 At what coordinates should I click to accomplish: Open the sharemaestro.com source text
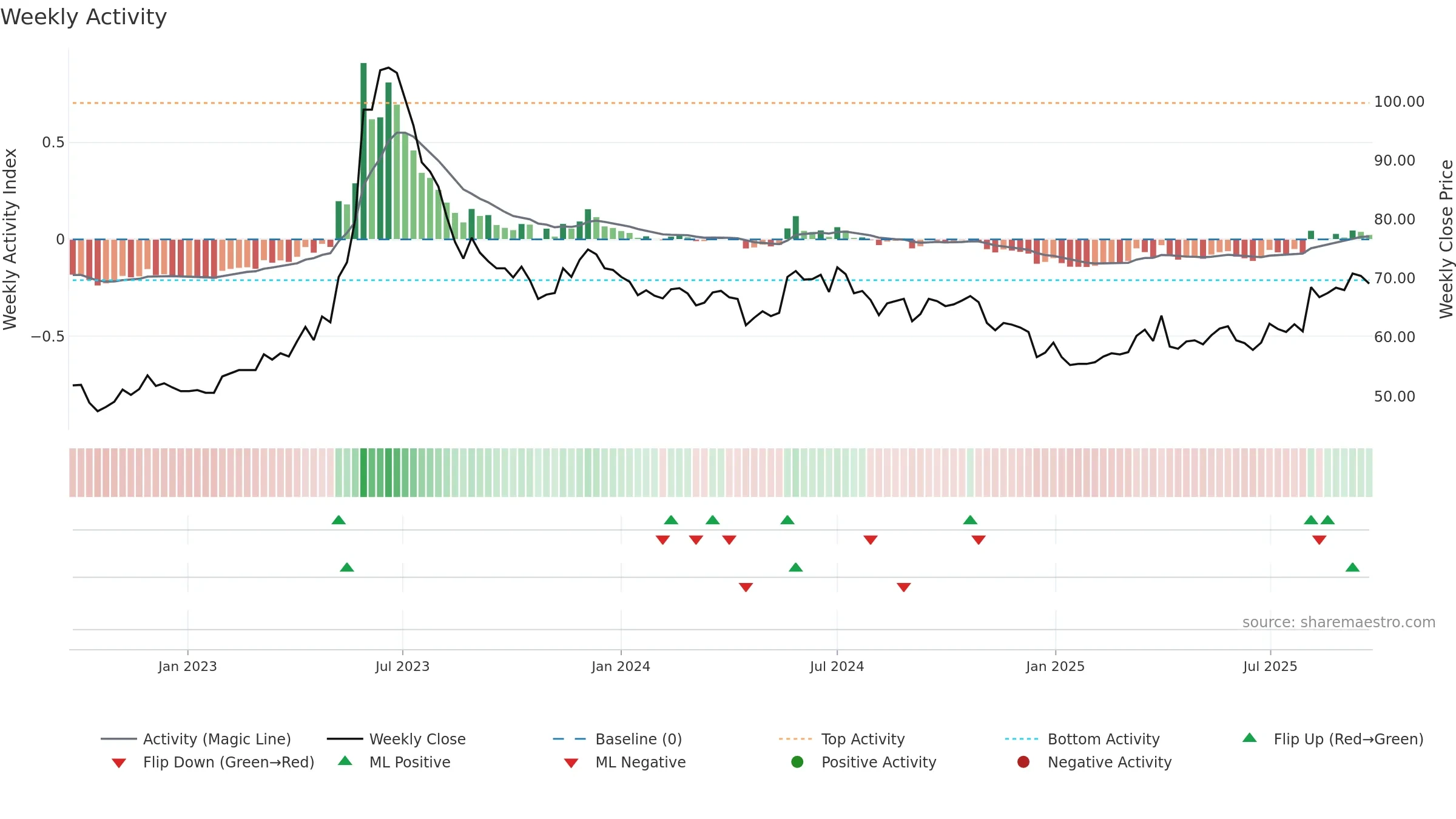1339,622
